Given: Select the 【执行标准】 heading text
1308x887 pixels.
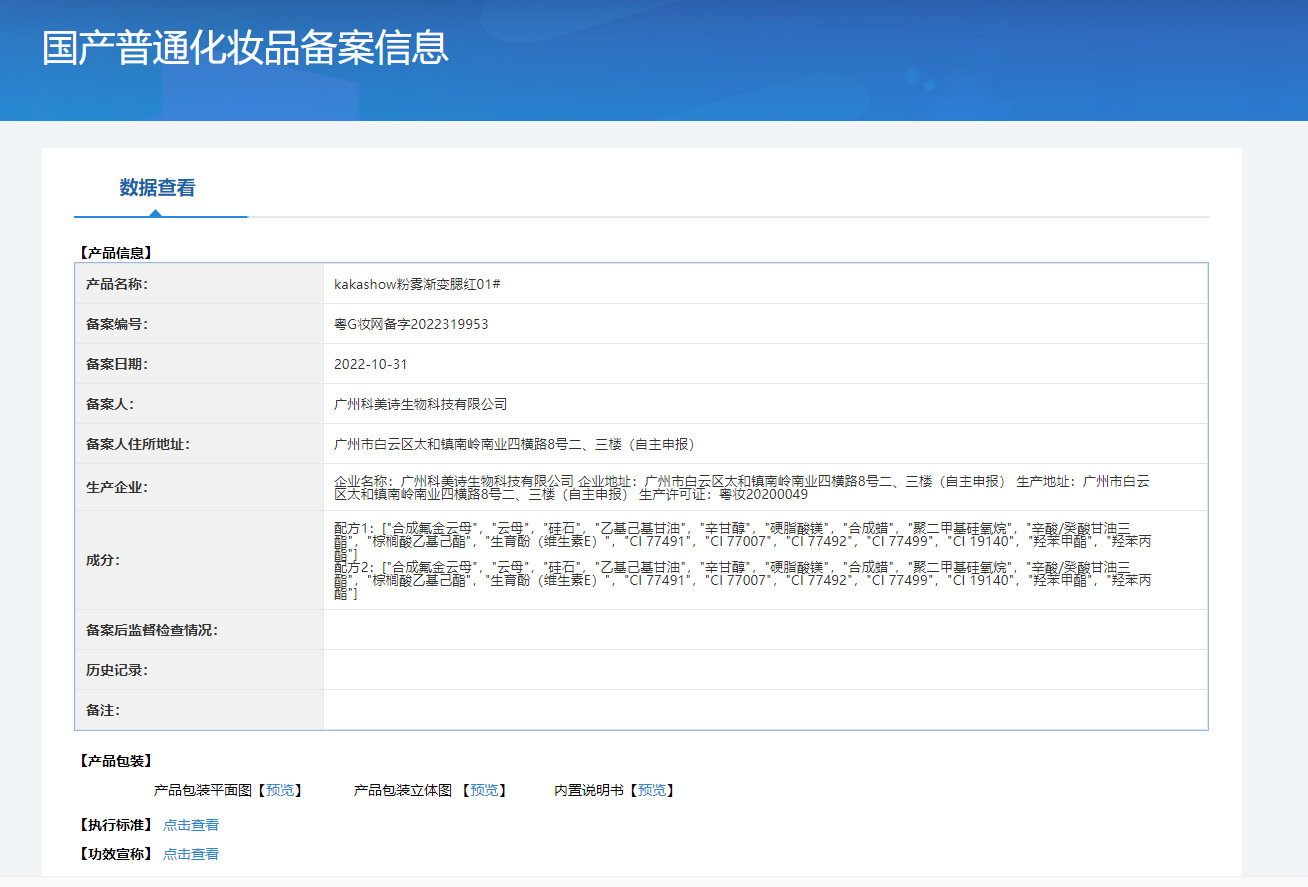Looking at the screenshot, I should tap(114, 825).
